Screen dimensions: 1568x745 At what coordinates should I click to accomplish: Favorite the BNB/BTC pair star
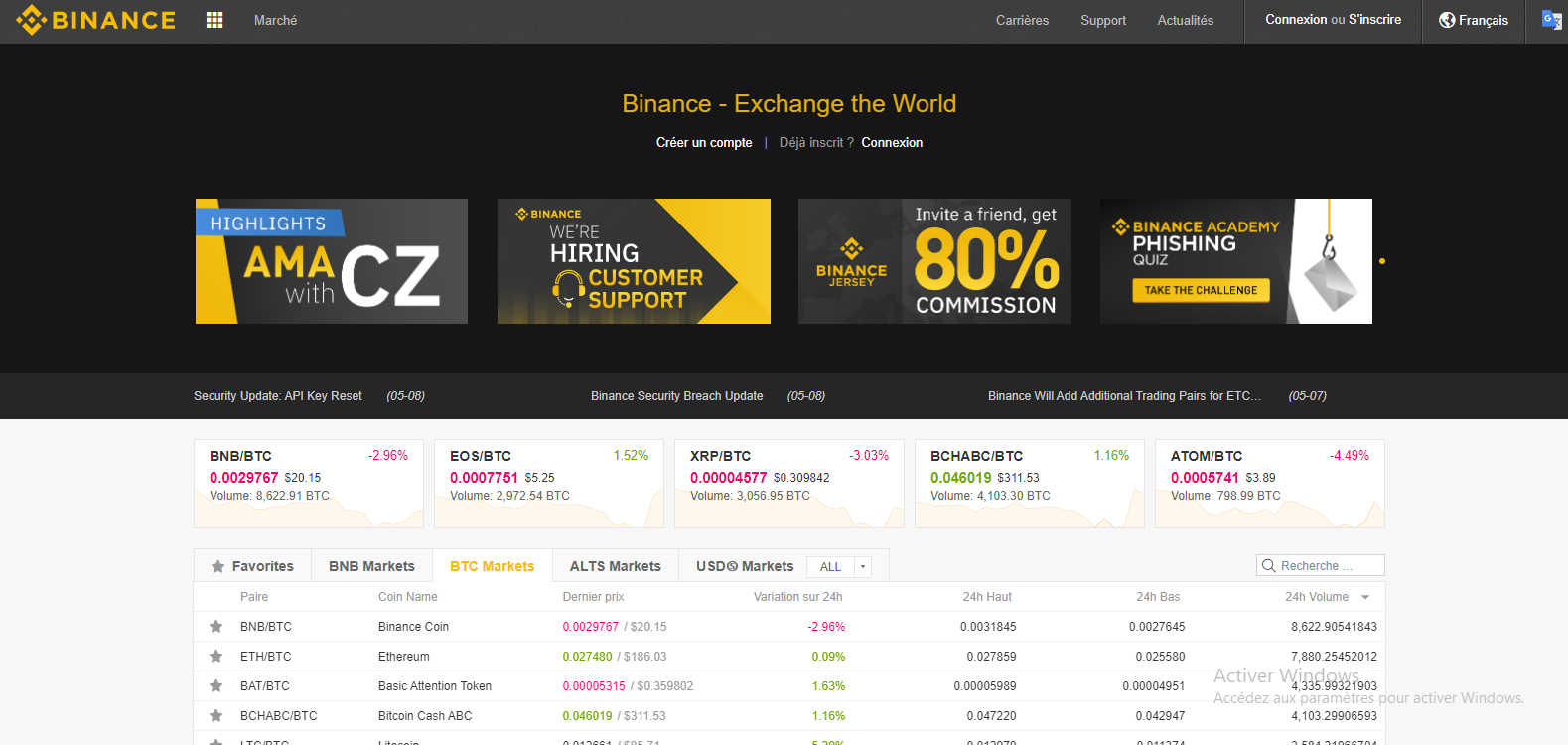(x=215, y=627)
